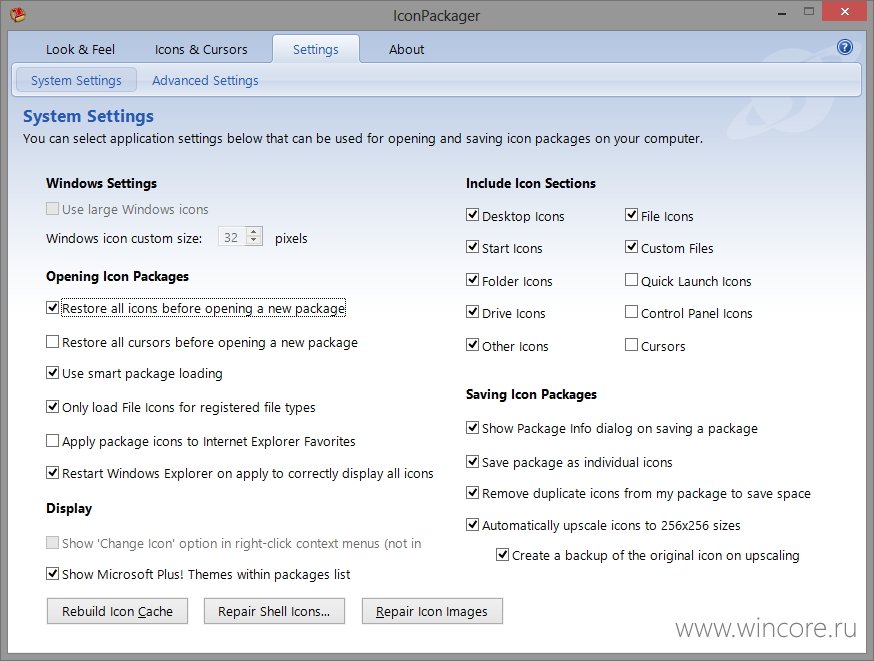The height and width of the screenshot is (661, 874).
Task: Toggle Save package as individual icons
Action: [472, 461]
